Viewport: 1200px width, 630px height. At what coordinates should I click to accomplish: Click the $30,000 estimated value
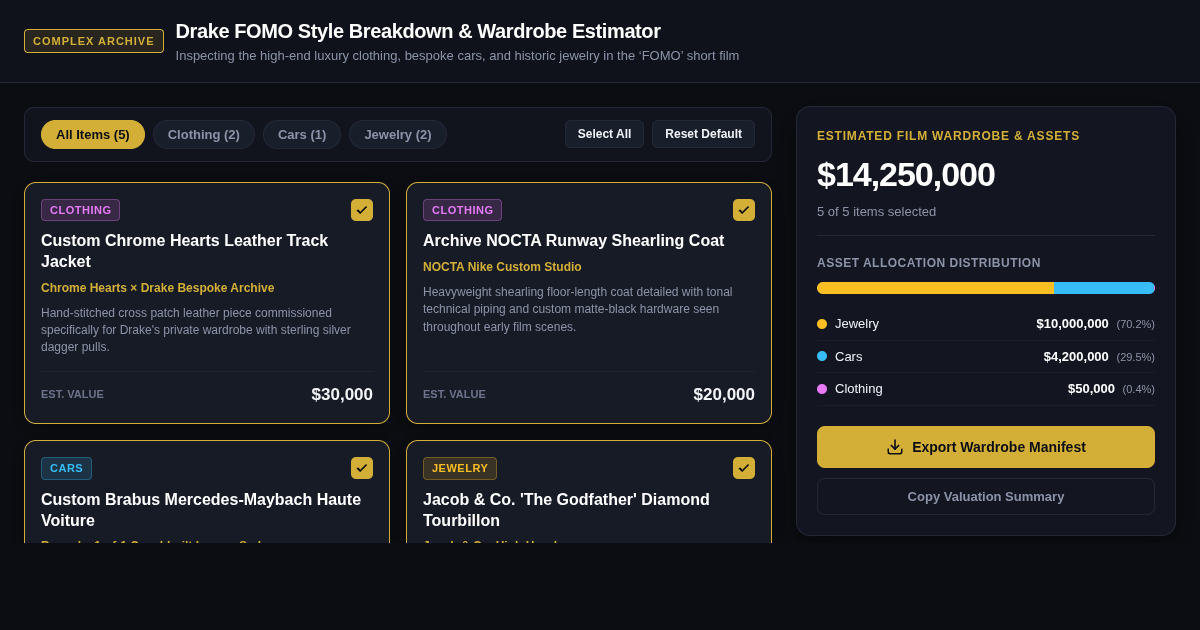[x=342, y=395]
